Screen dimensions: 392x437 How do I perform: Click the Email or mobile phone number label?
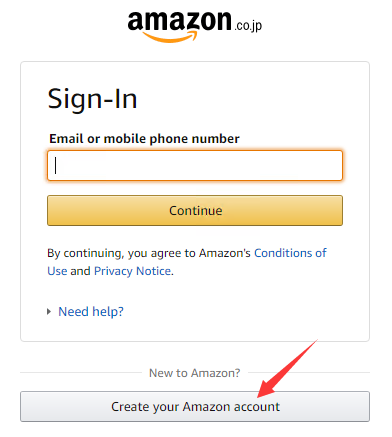pos(144,139)
